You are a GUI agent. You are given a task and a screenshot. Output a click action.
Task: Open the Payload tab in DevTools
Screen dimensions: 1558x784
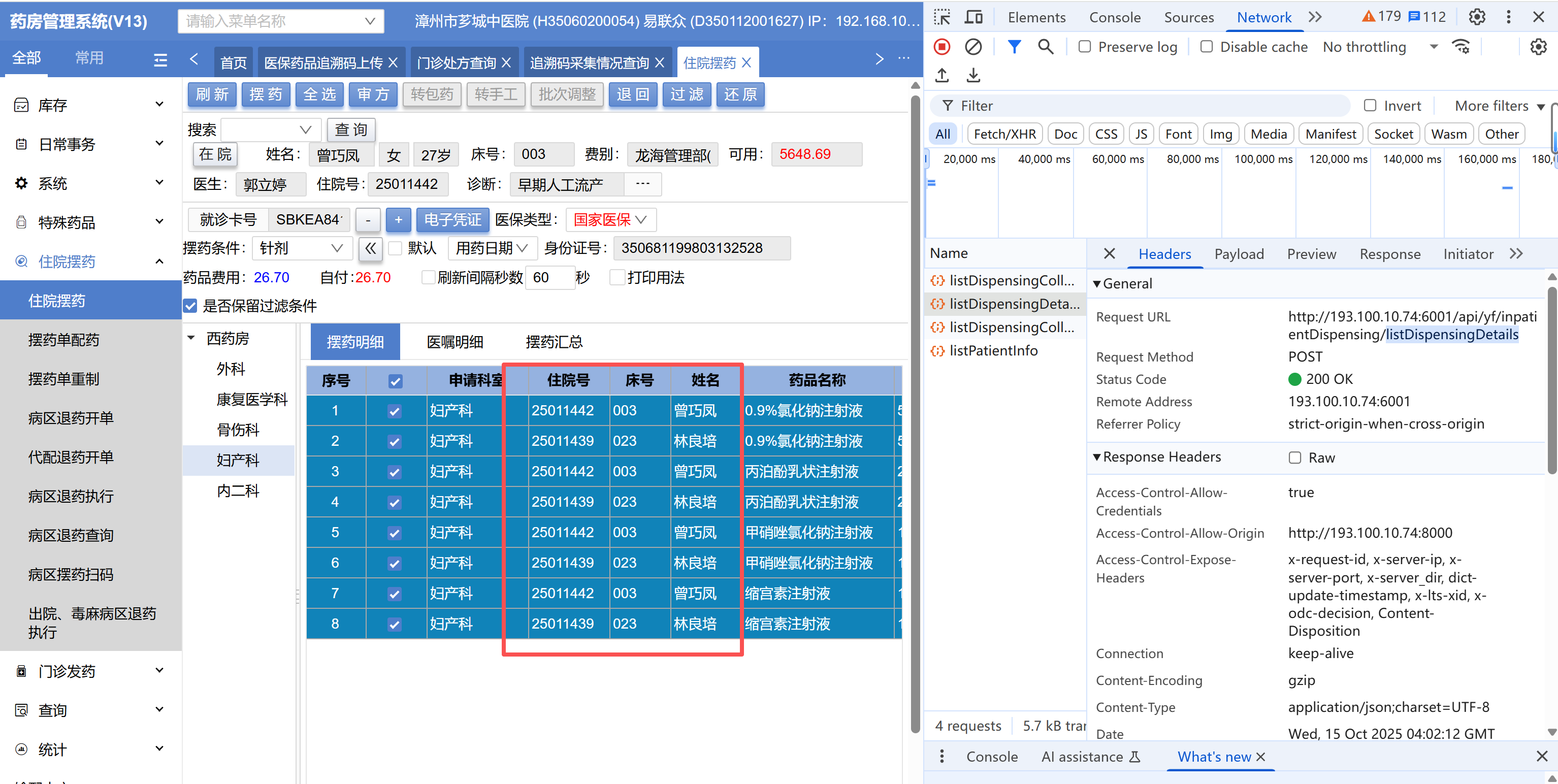pyautogui.click(x=1239, y=254)
